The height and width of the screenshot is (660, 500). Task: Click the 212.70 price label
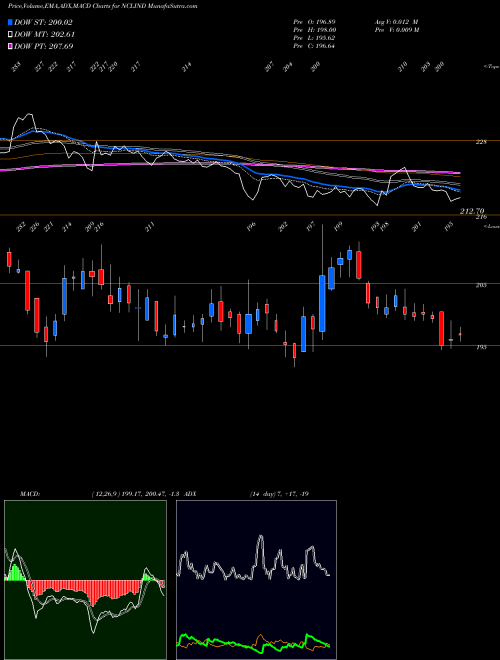click(x=472, y=211)
